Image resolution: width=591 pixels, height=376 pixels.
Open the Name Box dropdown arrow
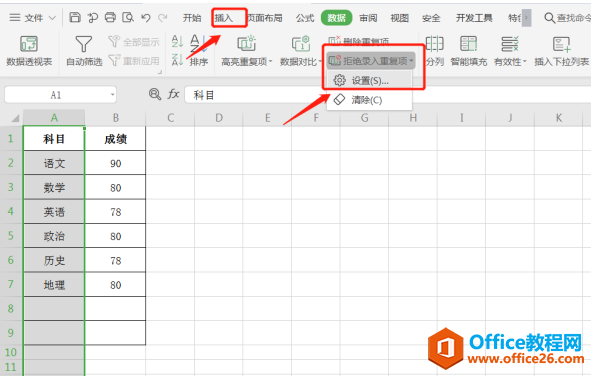click(112, 95)
